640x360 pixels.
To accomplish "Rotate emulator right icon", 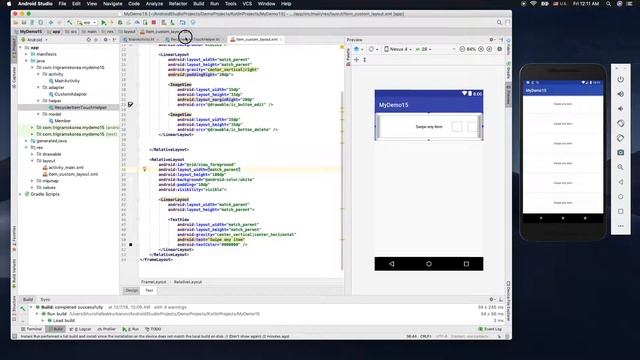I will [x=620, y=138].
